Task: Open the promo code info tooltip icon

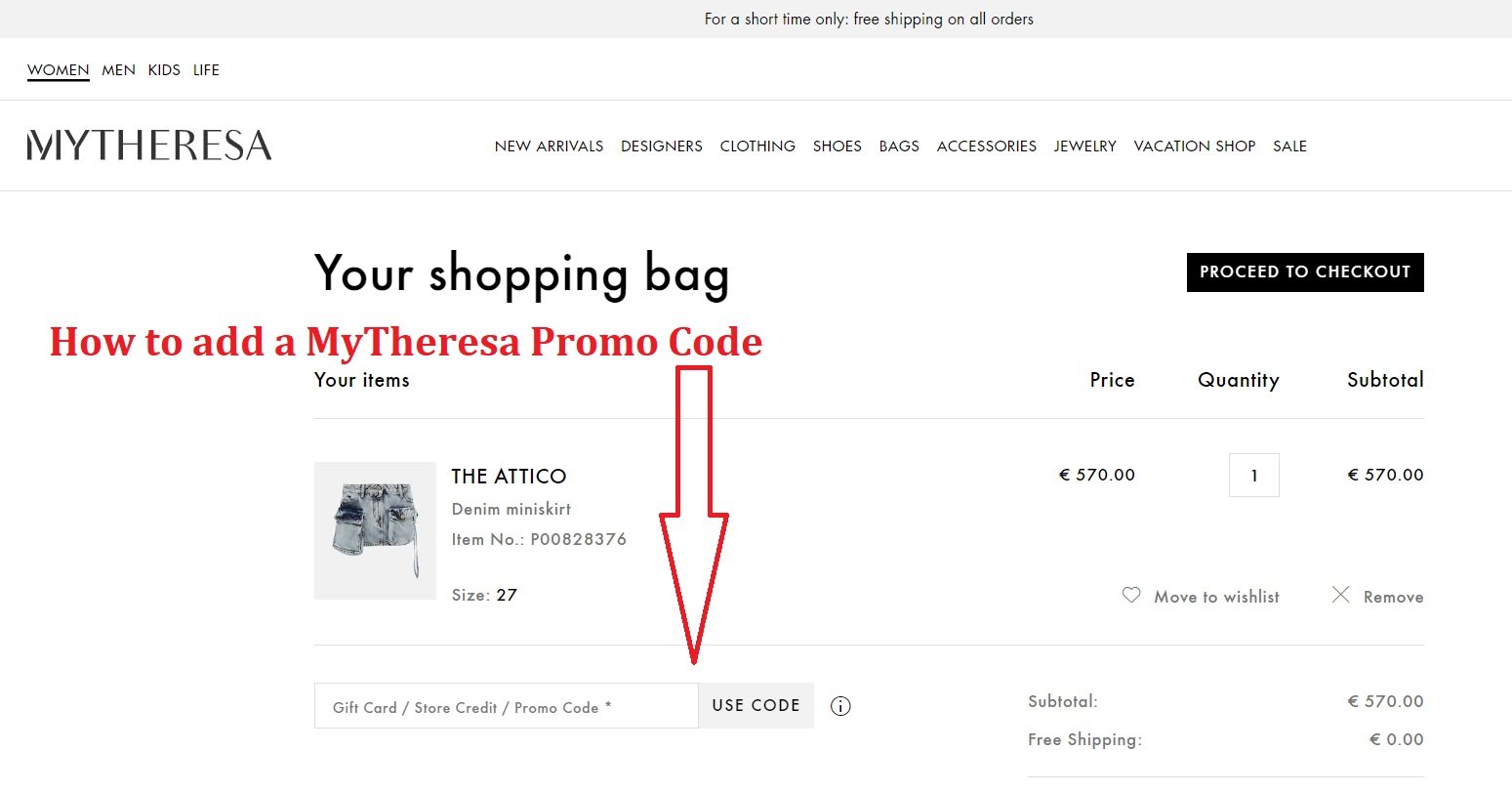Action: [840, 705]
